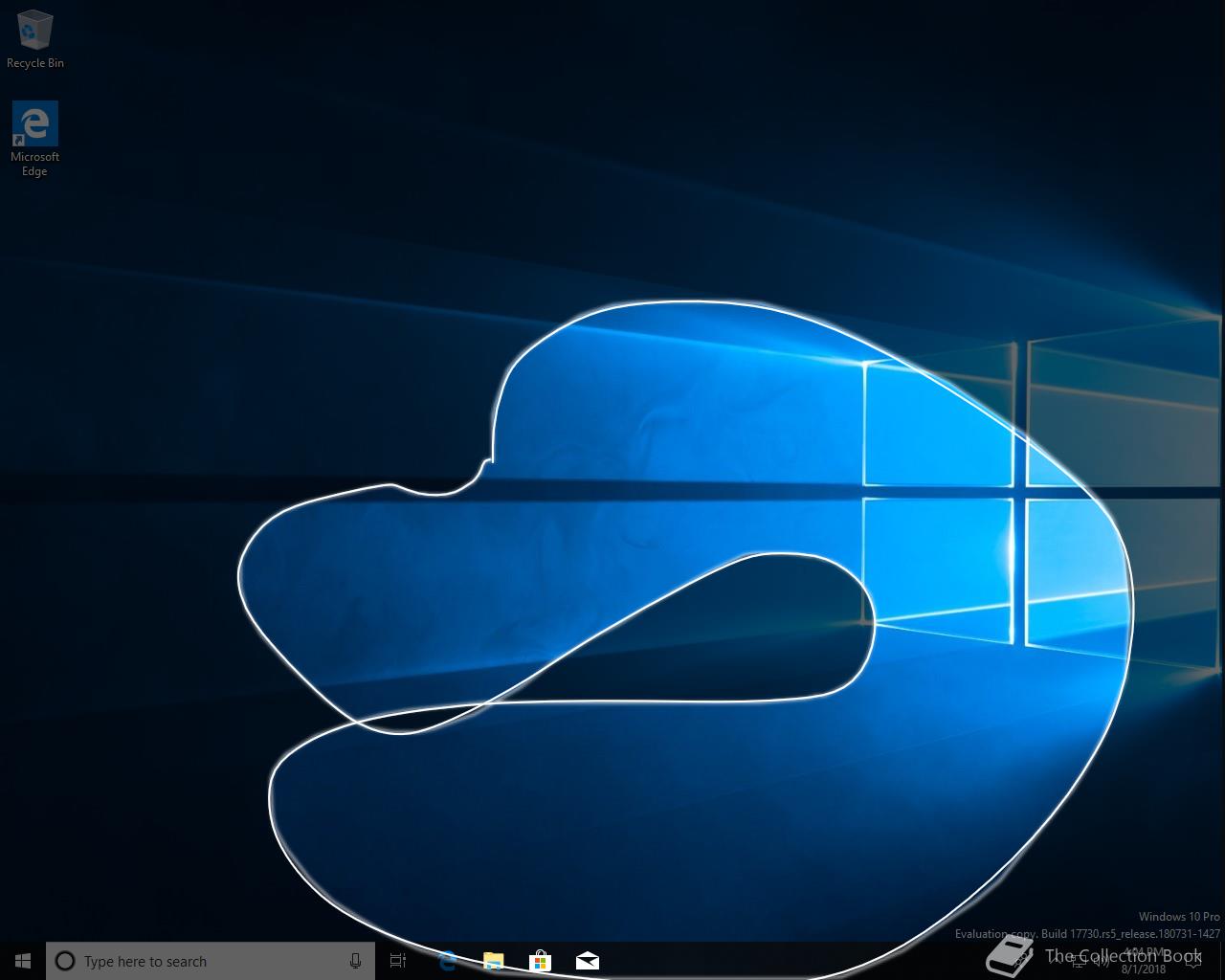Click the Cortana circle icon in search box
The image size is (1225, 980).
tap(65, 961)
